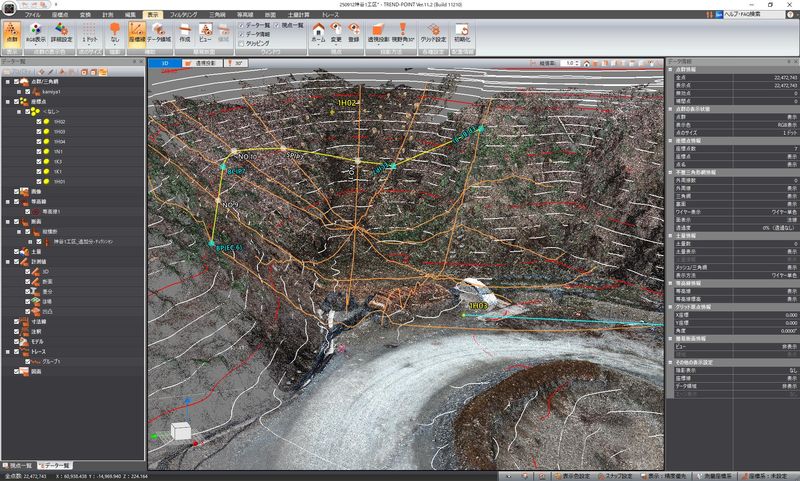Uncheck the 1H02 coordinate point checkbox
This screenshot has width=800, height=481.
tap(39, 122)
